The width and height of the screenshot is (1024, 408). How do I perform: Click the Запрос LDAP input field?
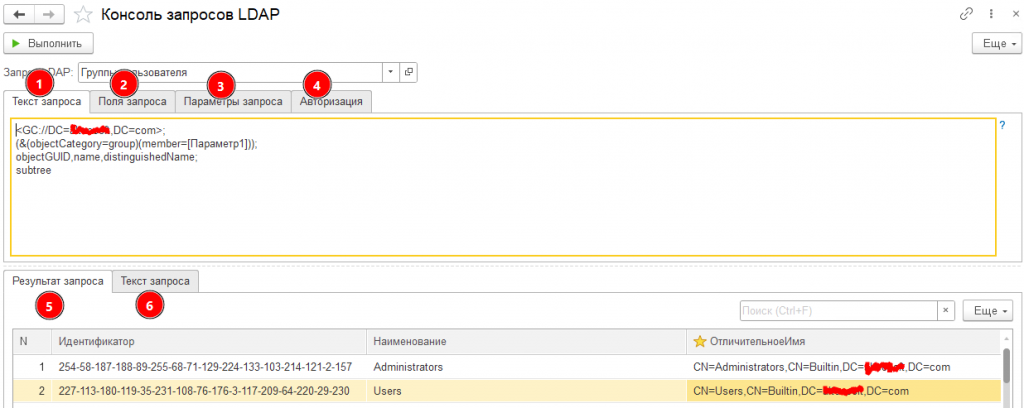230,72
